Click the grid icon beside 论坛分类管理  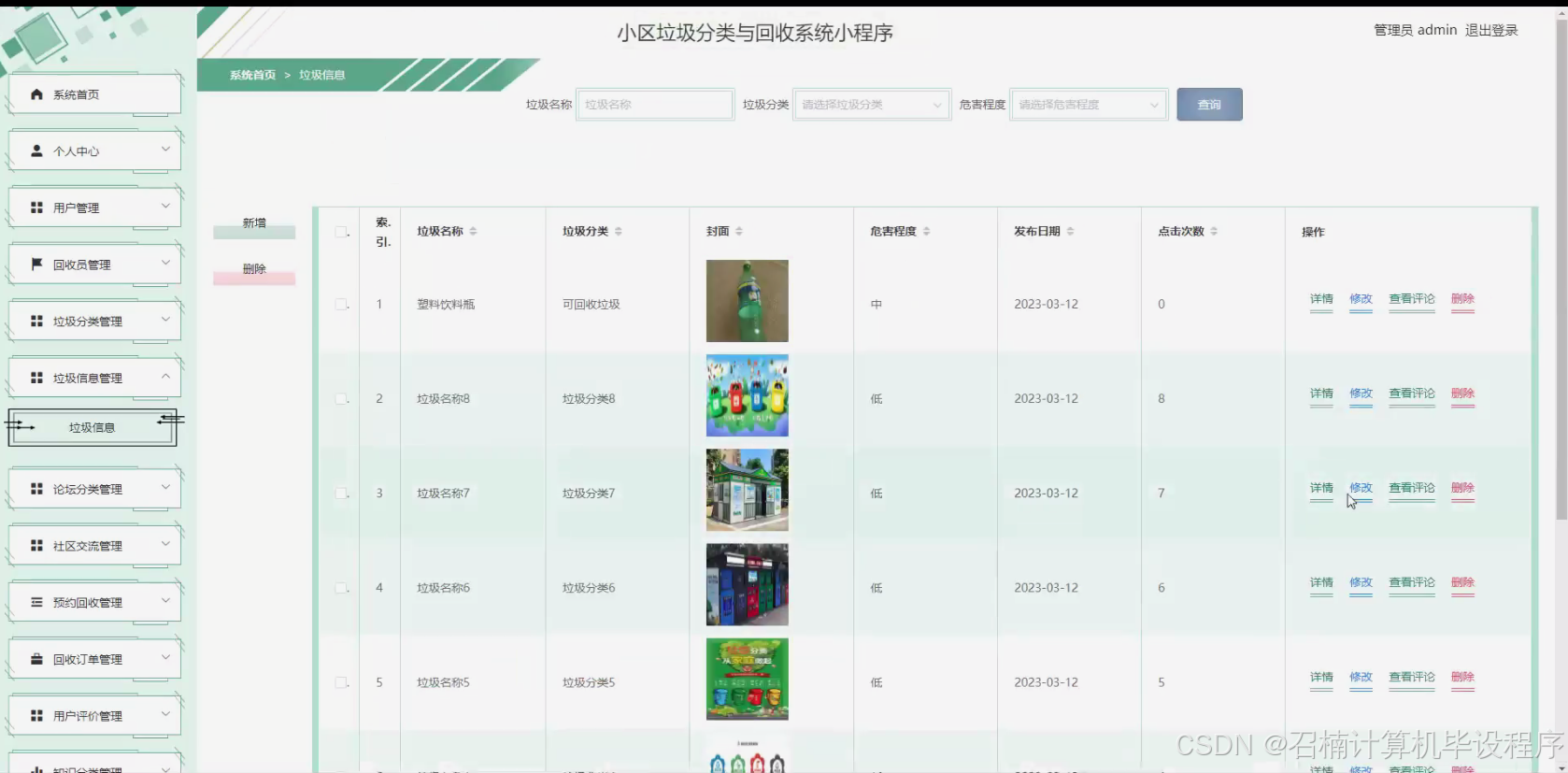pyautogui.click(x=36, y=489)
